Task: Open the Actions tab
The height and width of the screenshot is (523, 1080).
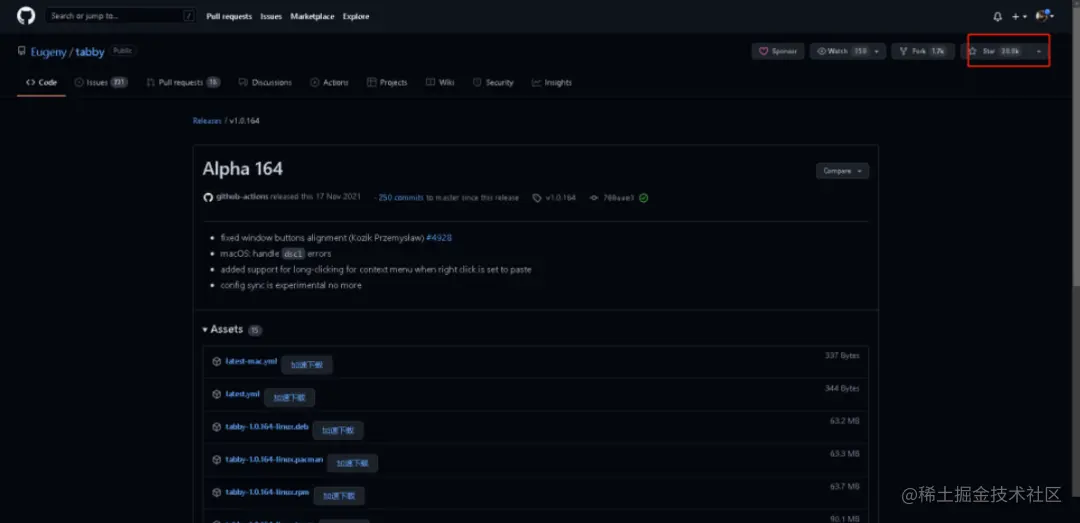Action: click(329, 83)
